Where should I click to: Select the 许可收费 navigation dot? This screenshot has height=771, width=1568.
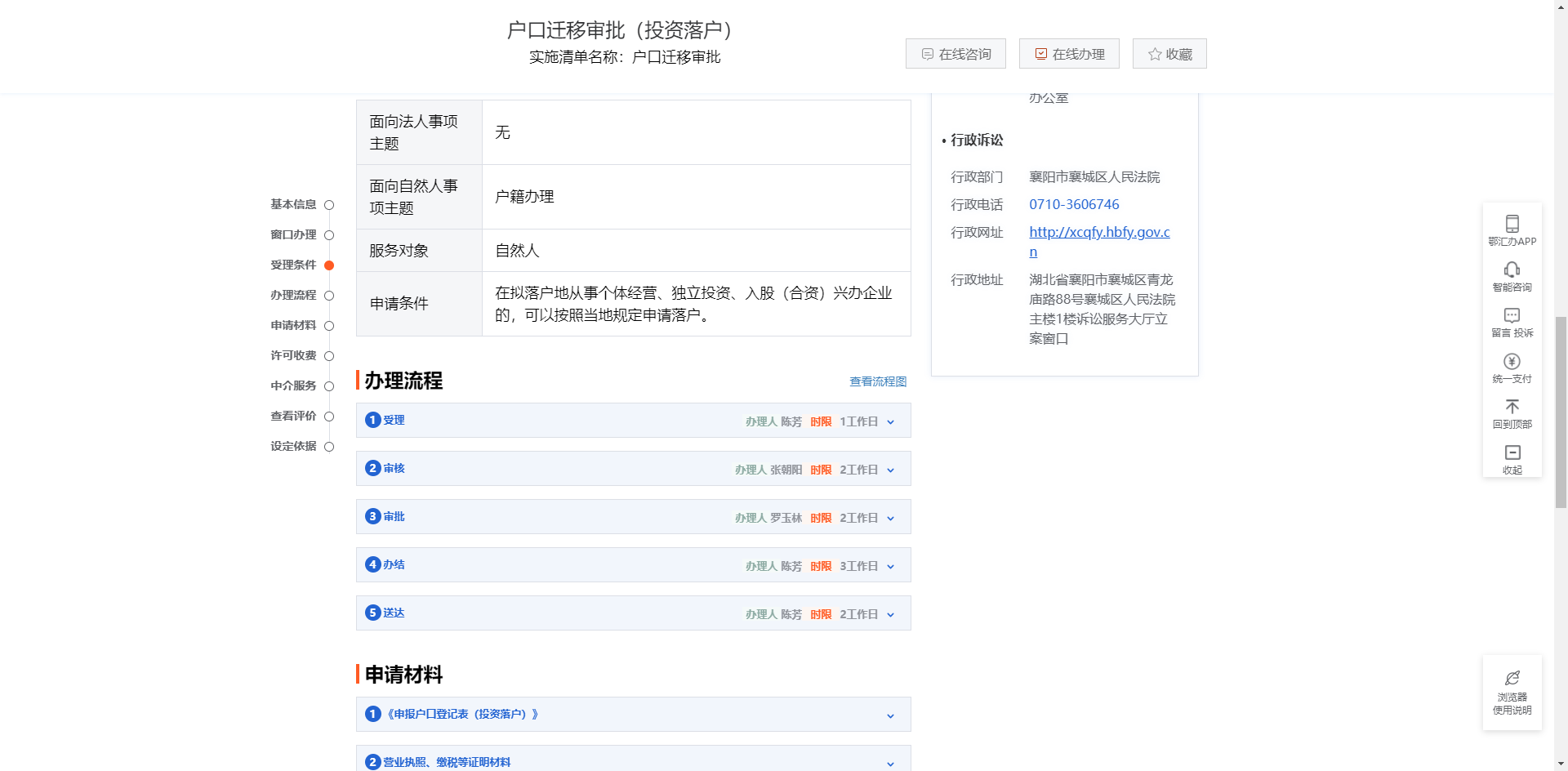(329, 356)
